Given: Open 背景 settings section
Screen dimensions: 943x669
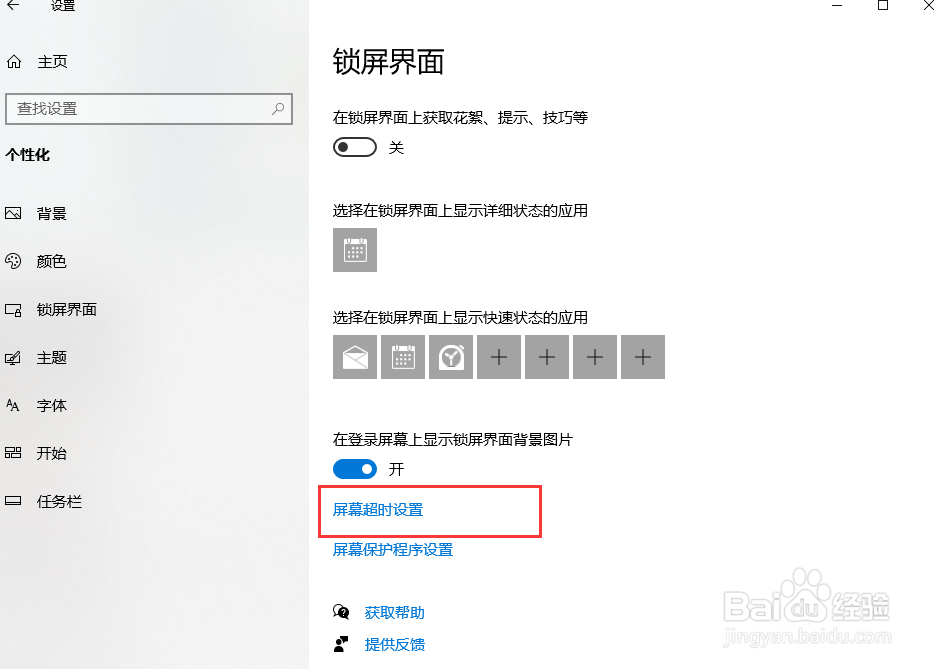Looking at the screenshot, I should pos(52,214).
